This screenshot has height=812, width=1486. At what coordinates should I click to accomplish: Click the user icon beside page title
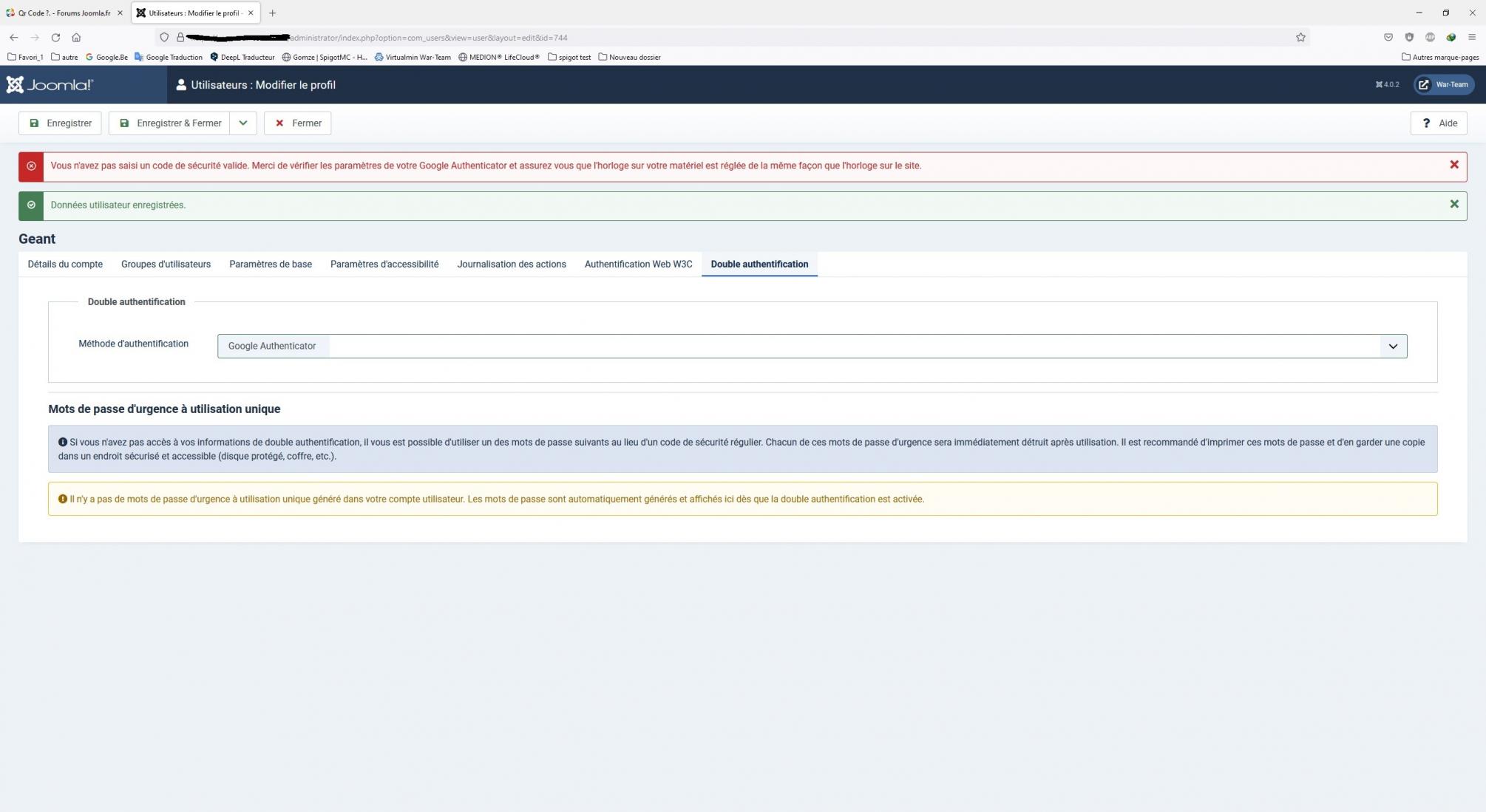tap(181, 85)
